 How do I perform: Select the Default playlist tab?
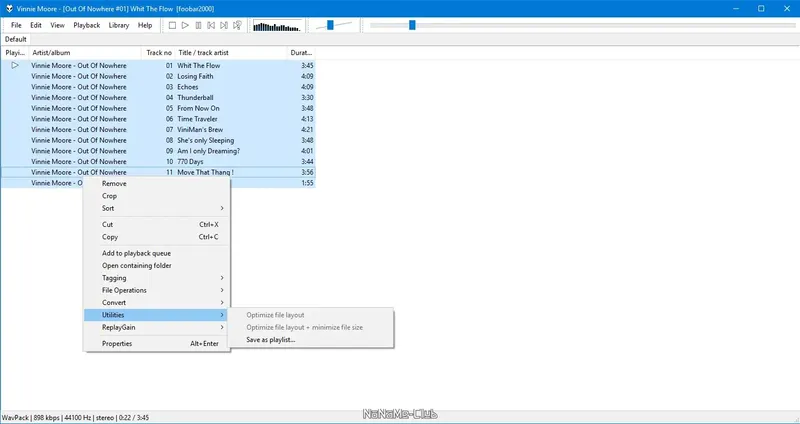[16, 39]
